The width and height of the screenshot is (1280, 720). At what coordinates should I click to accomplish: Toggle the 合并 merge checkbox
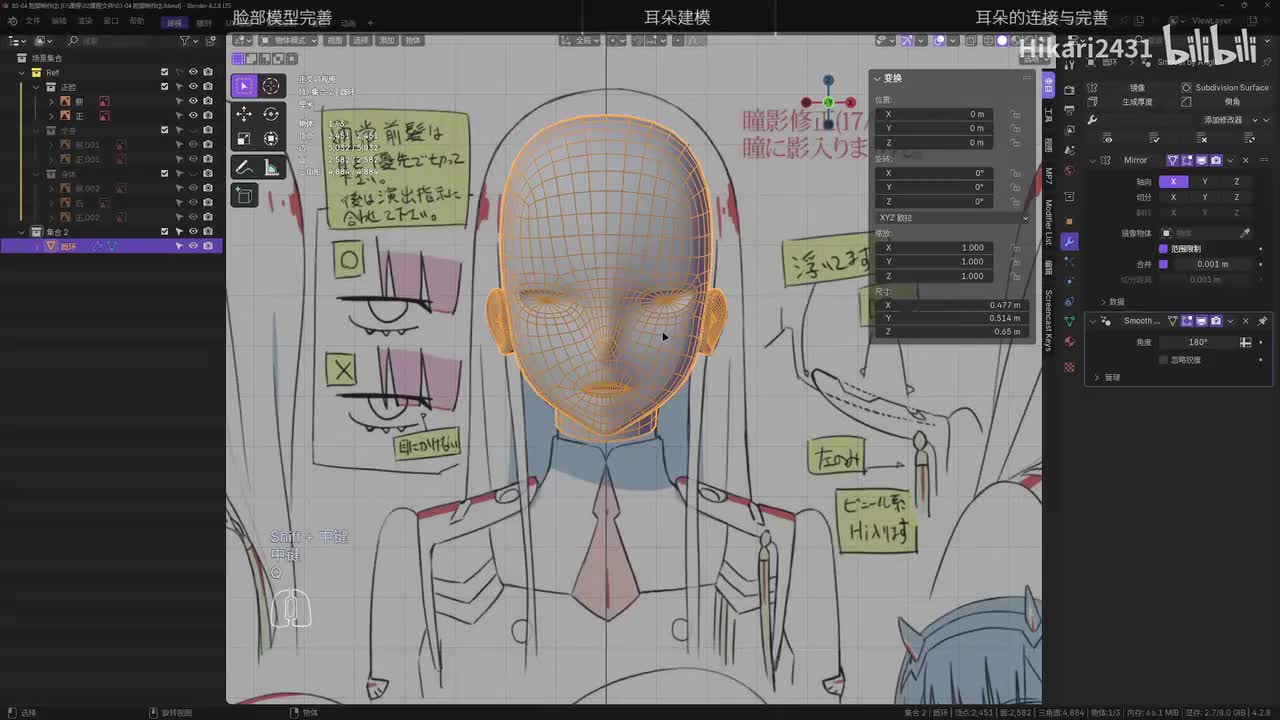(x=1163, y=264)
